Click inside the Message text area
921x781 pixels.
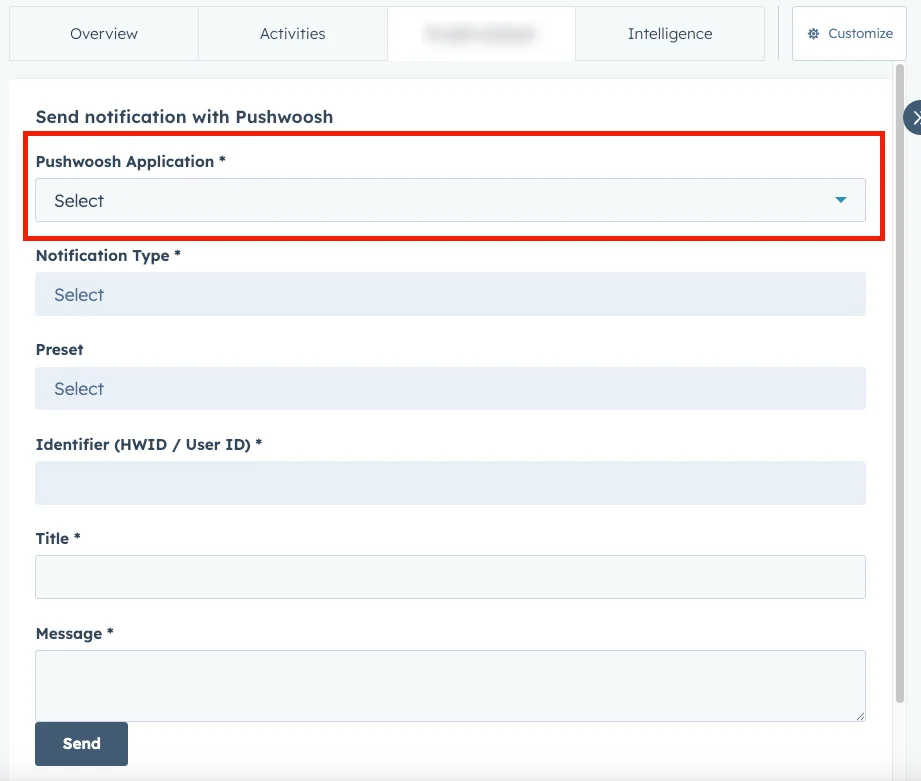tap(450, 685)
